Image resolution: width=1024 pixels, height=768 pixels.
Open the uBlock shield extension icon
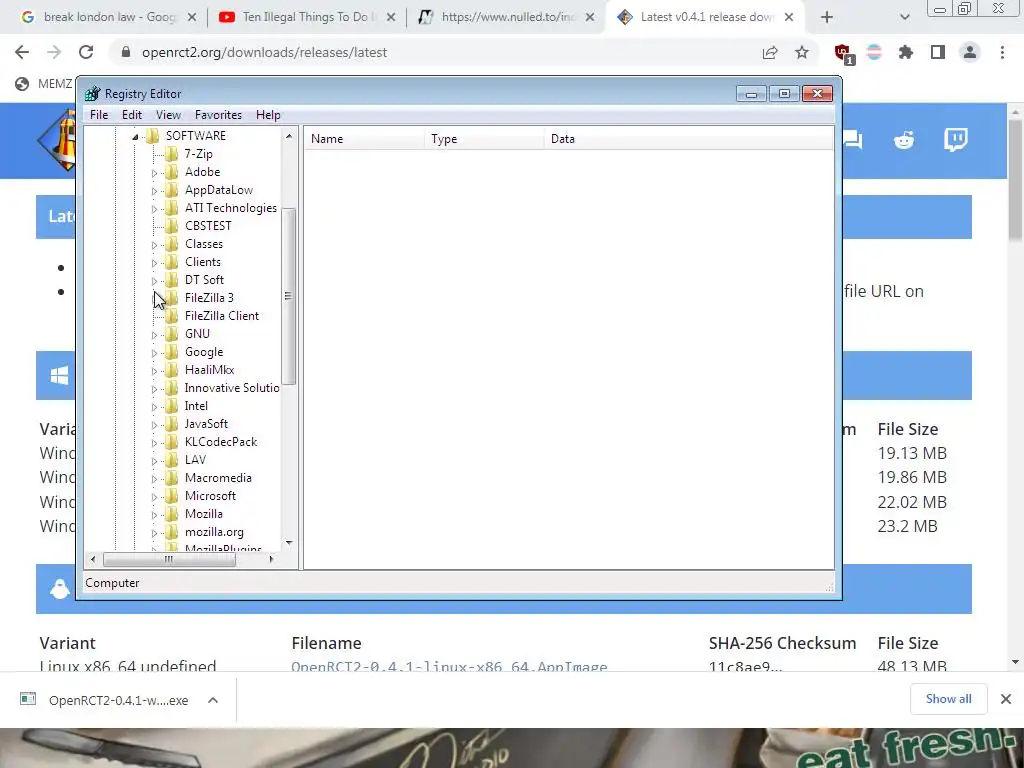coord(843,53)
